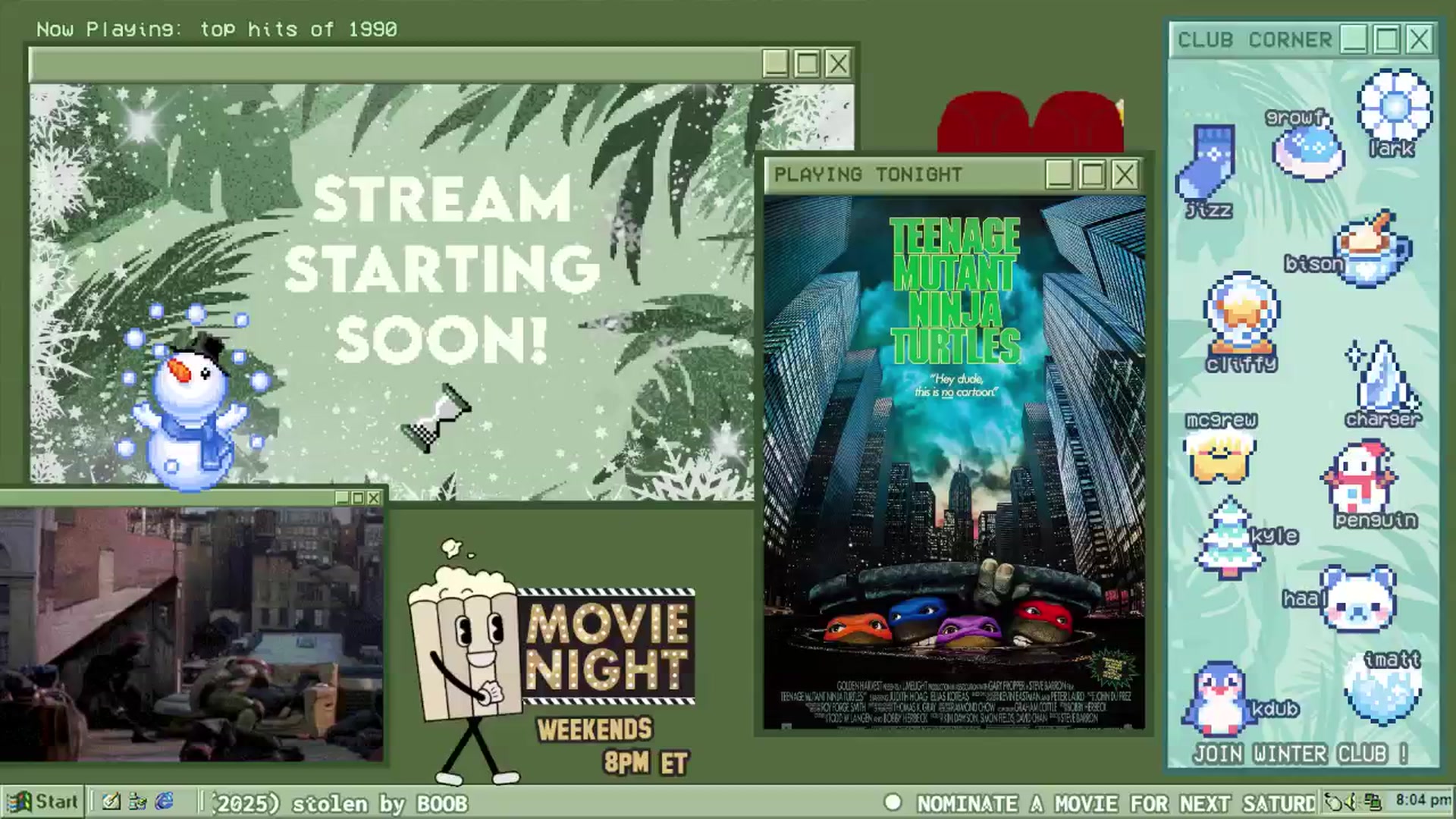
Task: Click the yellow star creature icon labeled mcgrew
Action: tap(1219, 457)
